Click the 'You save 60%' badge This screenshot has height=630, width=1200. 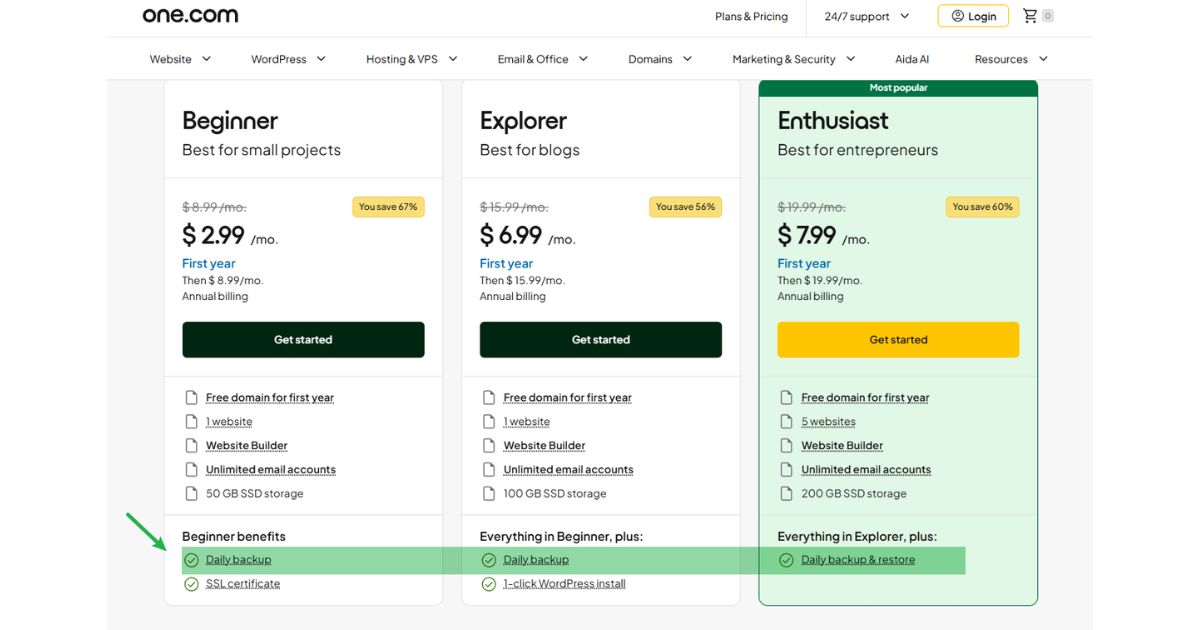[x=983, y=207]
